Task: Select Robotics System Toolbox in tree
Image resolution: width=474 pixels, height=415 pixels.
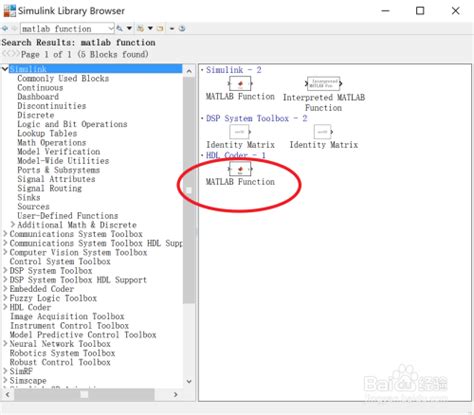Action: 62,353
